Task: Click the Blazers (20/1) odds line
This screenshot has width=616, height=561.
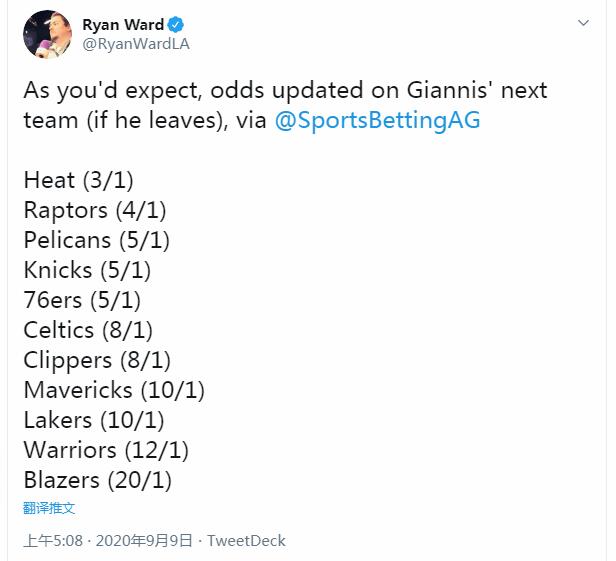Action: (97, 480)
